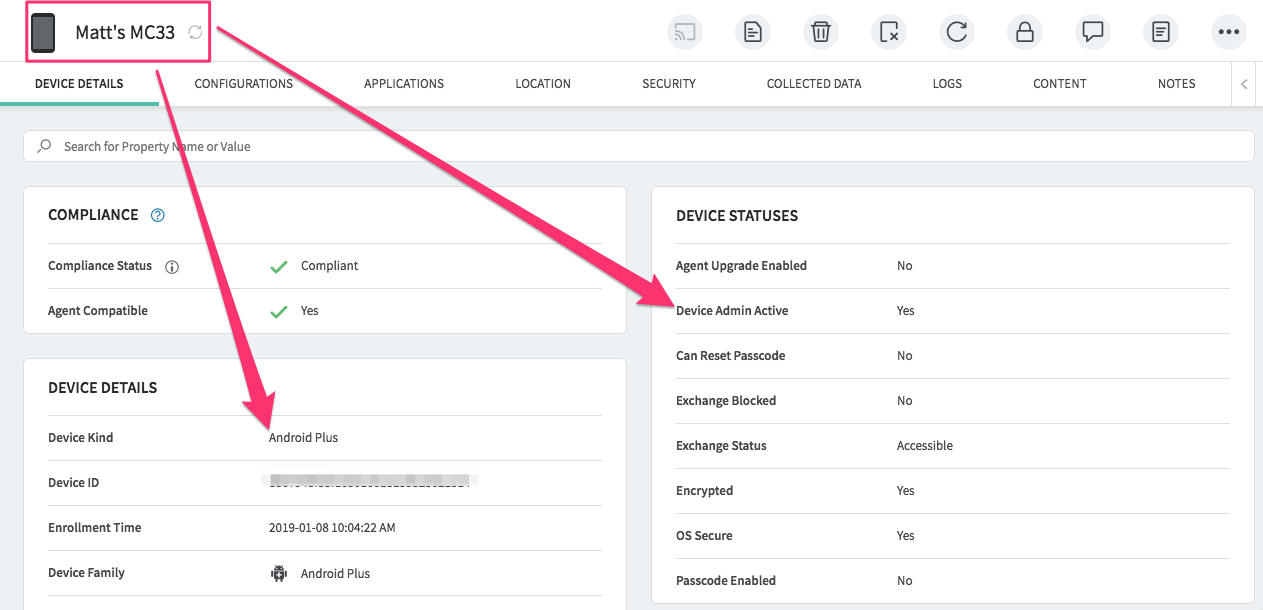Collapse the panel using the chevron arrow
The height and width of the screenshot is (610, 1263).
point(1244,84)
